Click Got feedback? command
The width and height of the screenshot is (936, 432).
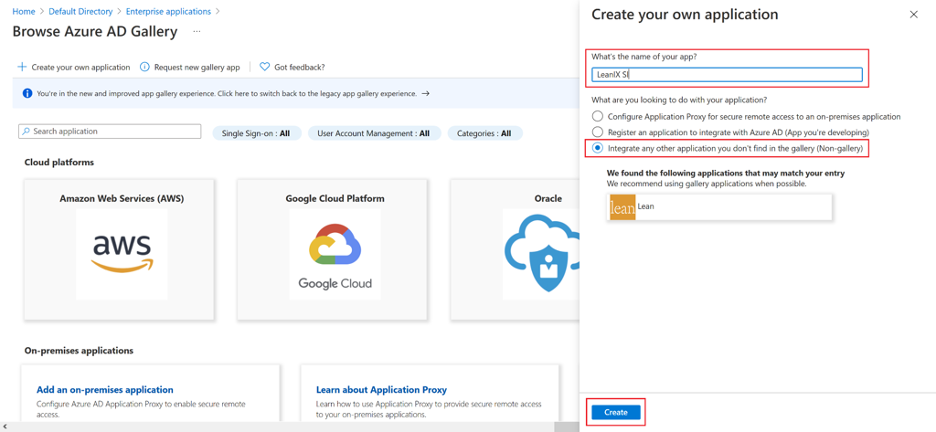pos(292,67)
